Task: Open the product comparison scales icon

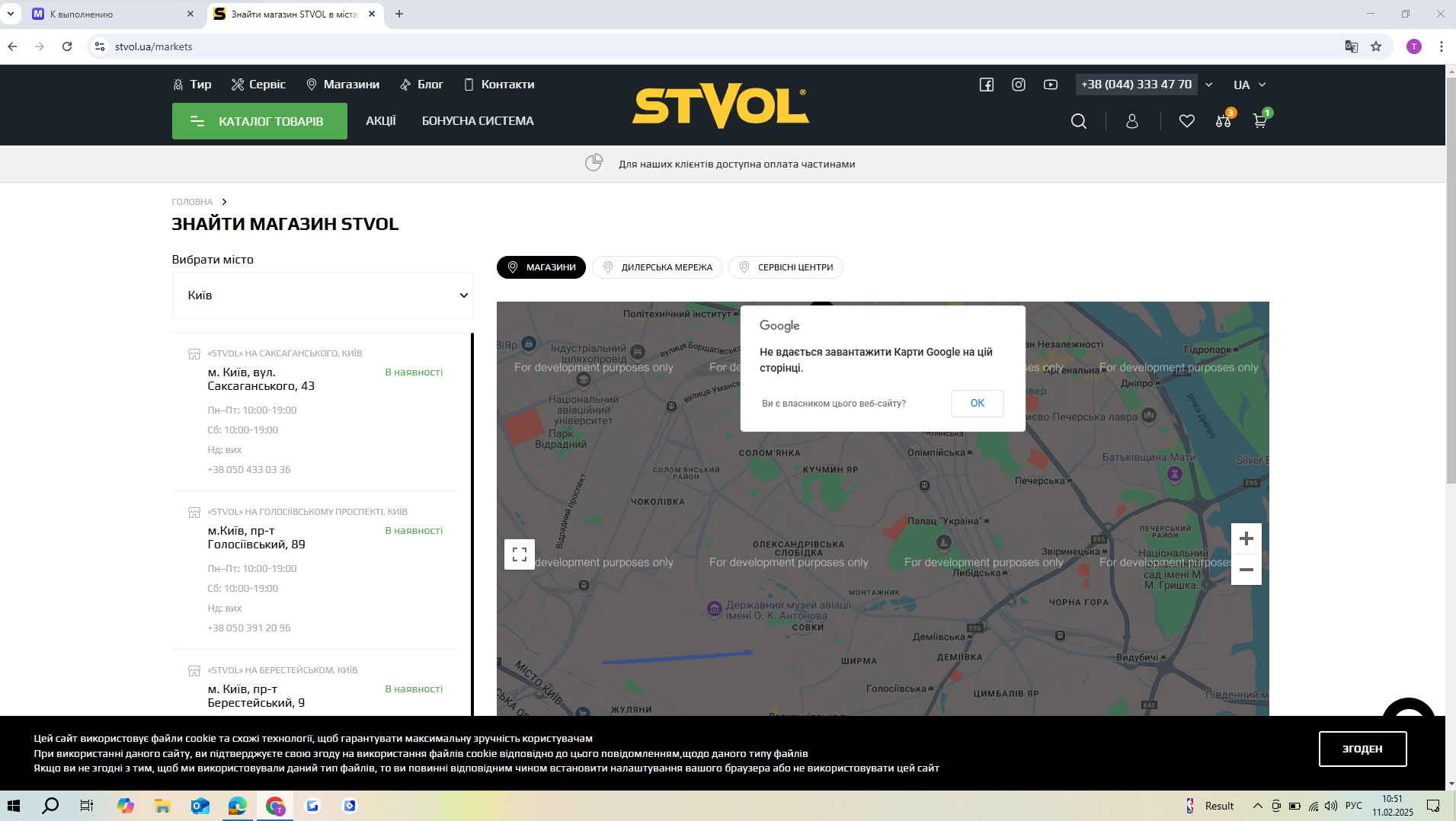Action: 1224,120
